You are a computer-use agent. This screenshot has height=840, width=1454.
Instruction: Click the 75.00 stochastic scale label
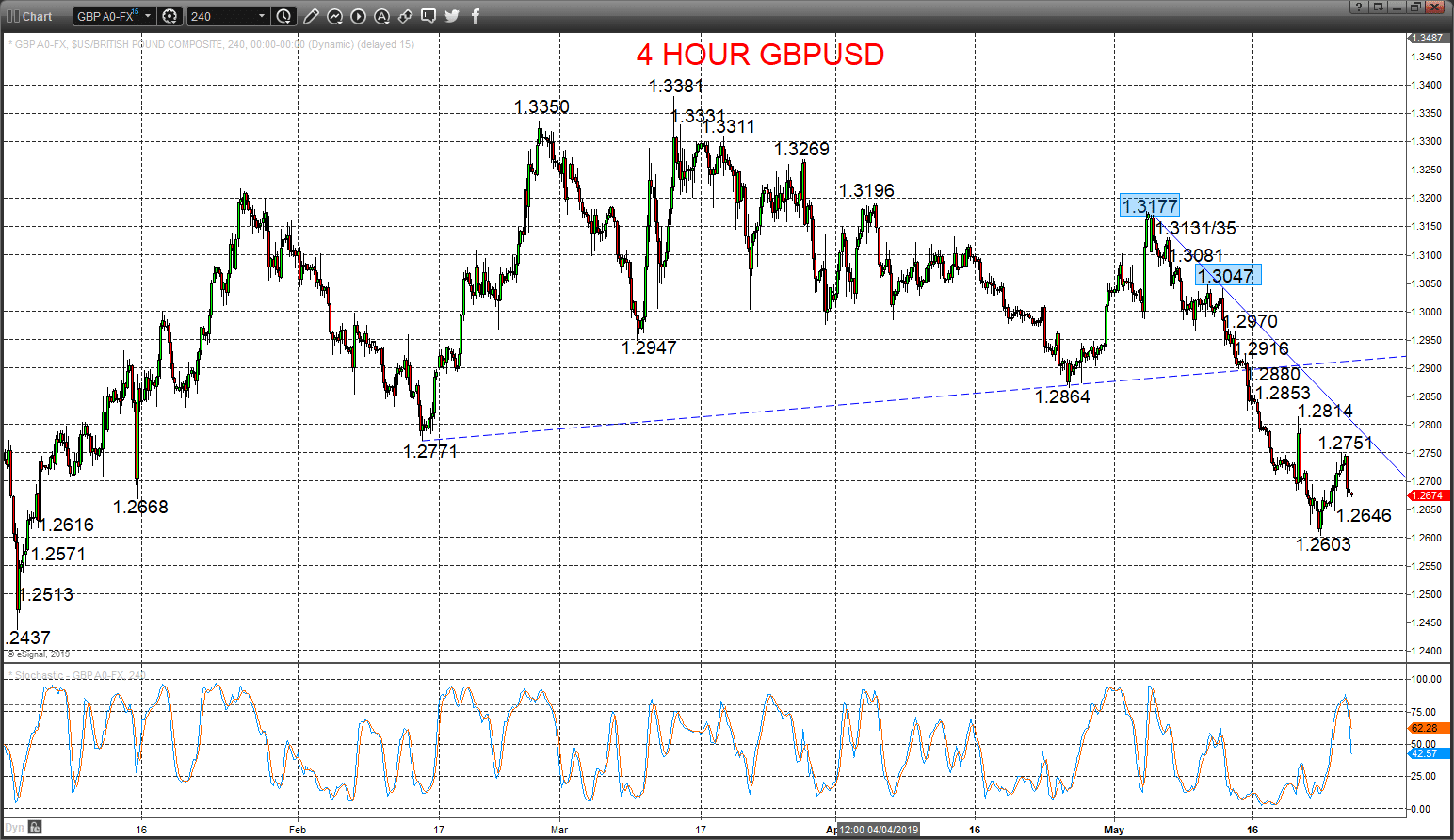tap(1424, 712)
